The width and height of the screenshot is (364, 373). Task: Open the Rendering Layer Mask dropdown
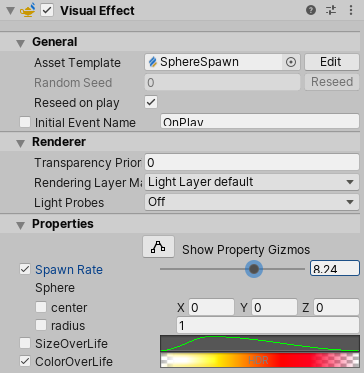point(252,182)
